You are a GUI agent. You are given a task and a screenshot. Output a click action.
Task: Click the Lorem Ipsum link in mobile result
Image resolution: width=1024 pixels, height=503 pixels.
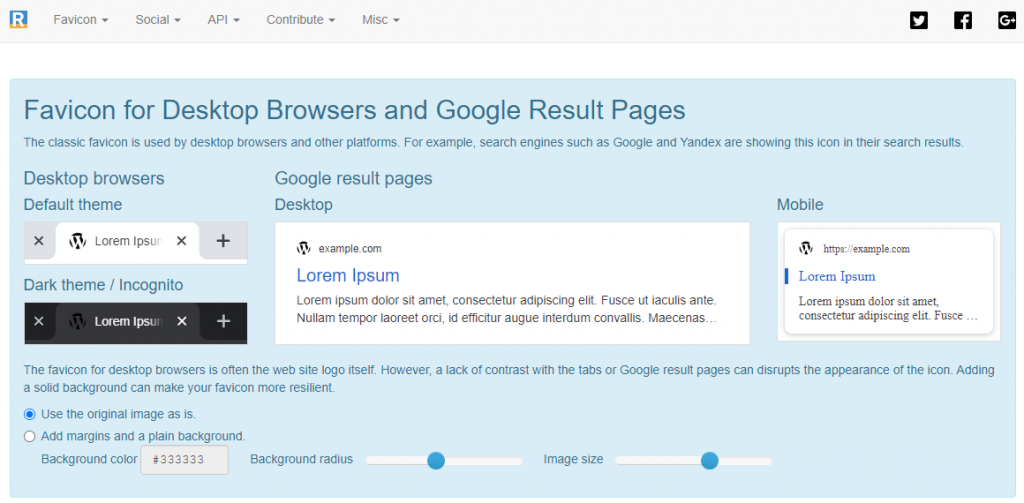coord(837,277)
